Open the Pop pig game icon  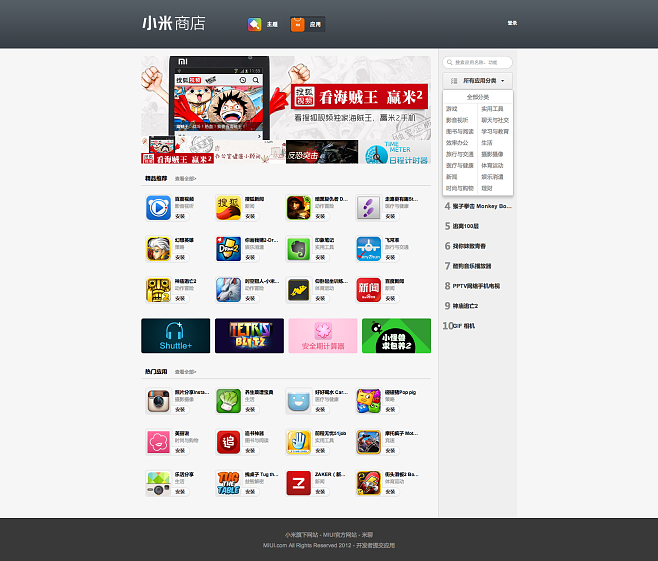point(368,401)
